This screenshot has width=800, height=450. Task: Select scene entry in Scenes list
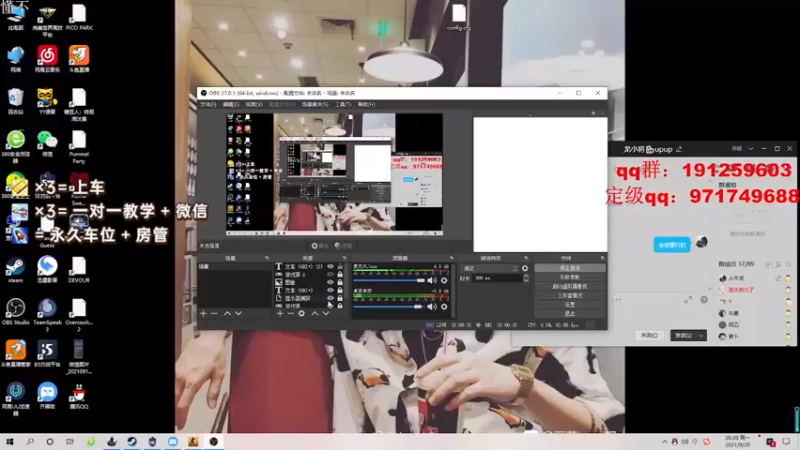(x=235, y=266)
